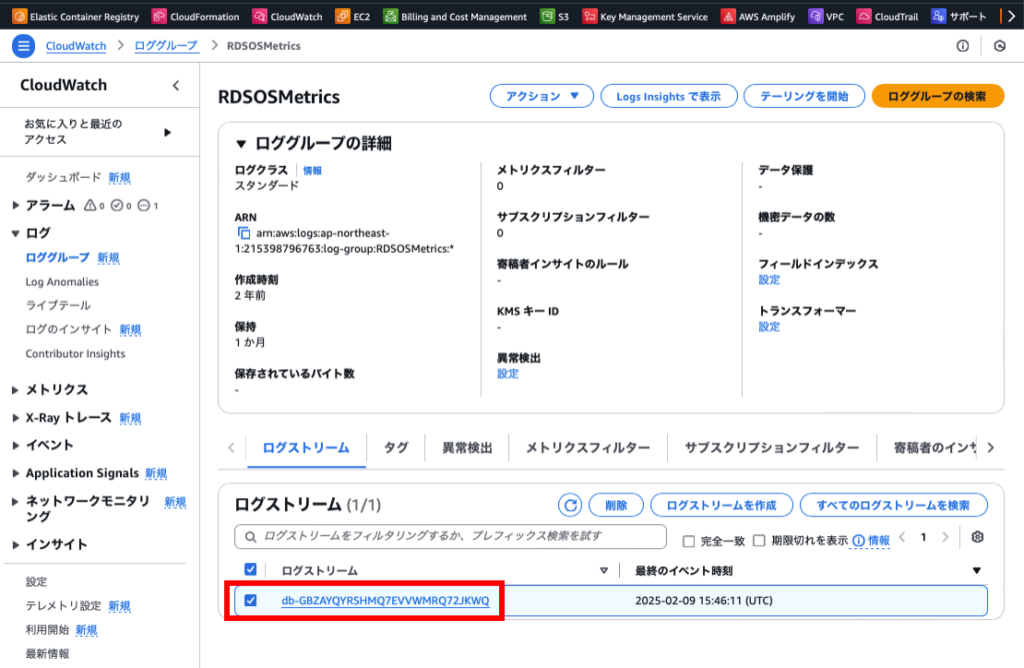Click the ロググループの検索 orange button
The height and width of the screenshot is (668, 1024).
(x=936, y=96)
